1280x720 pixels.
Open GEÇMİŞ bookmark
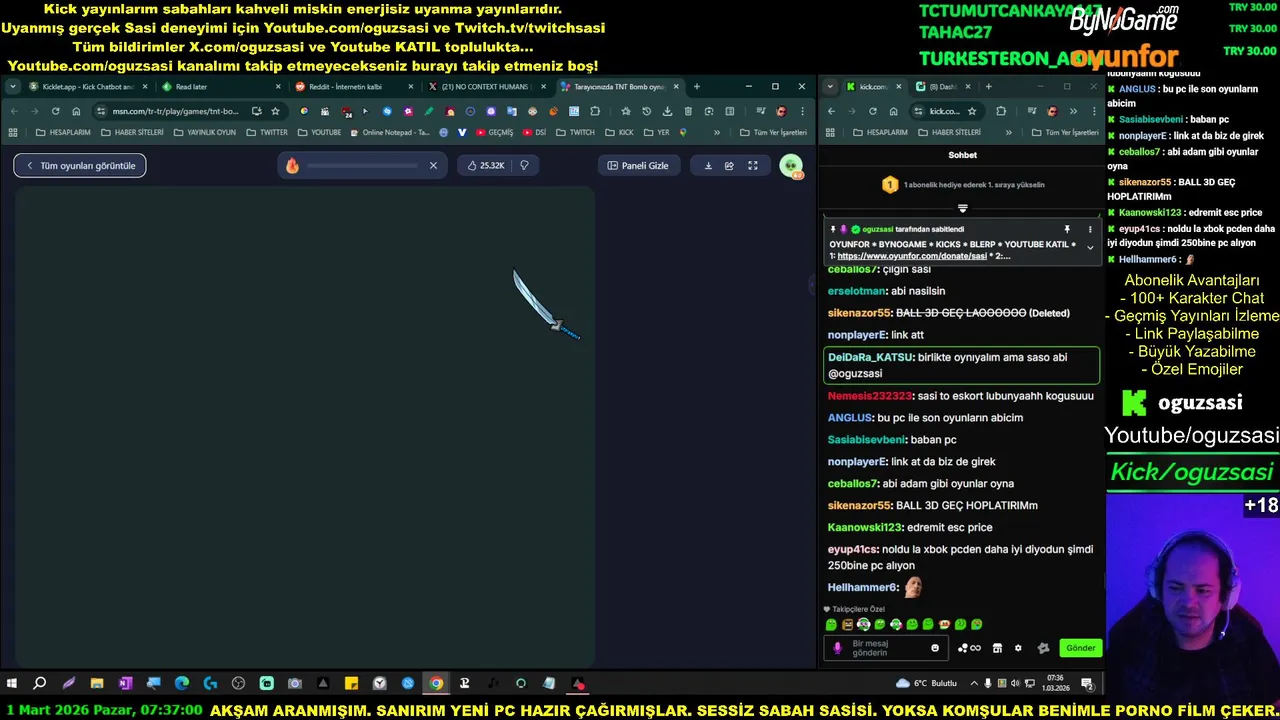[x=495, y=132]
